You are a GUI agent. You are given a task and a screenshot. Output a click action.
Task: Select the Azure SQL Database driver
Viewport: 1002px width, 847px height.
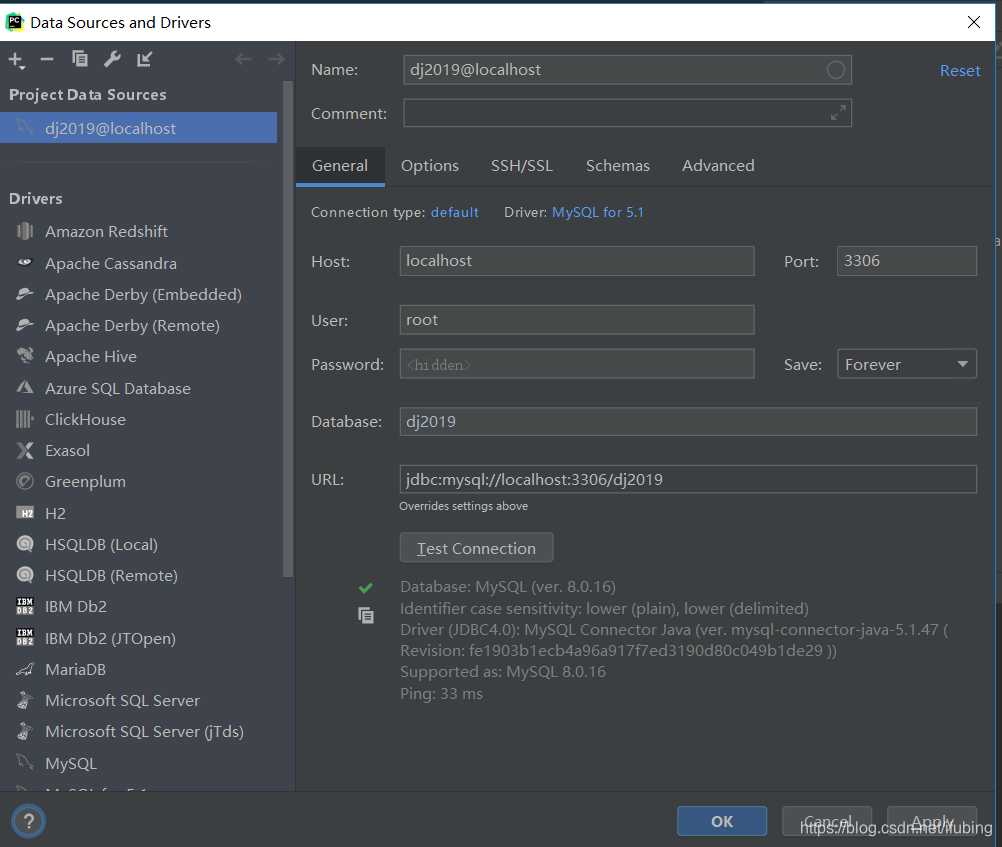coord(139,389)
